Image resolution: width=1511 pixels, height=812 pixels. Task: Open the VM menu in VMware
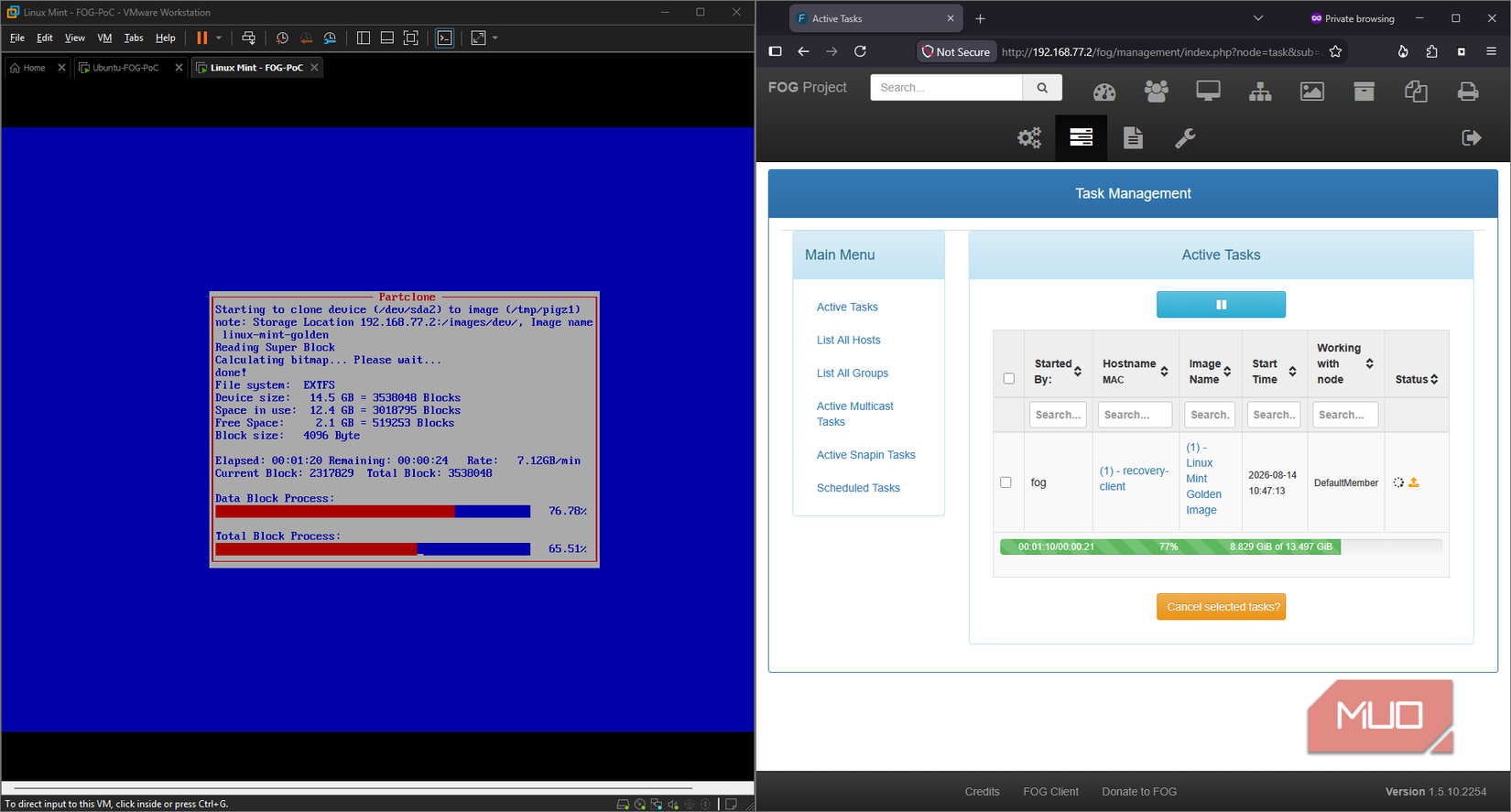click(x=104, y=38)
